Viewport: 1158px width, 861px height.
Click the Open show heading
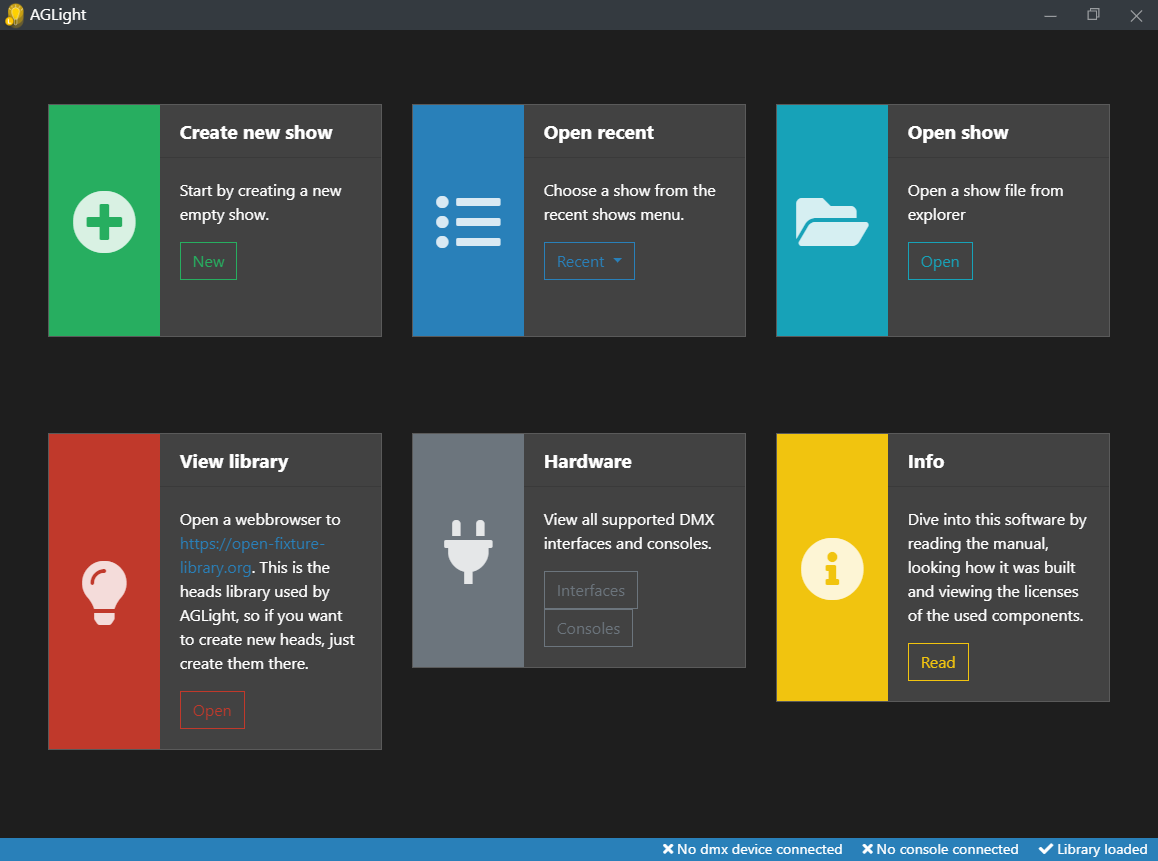coord(957,132)
